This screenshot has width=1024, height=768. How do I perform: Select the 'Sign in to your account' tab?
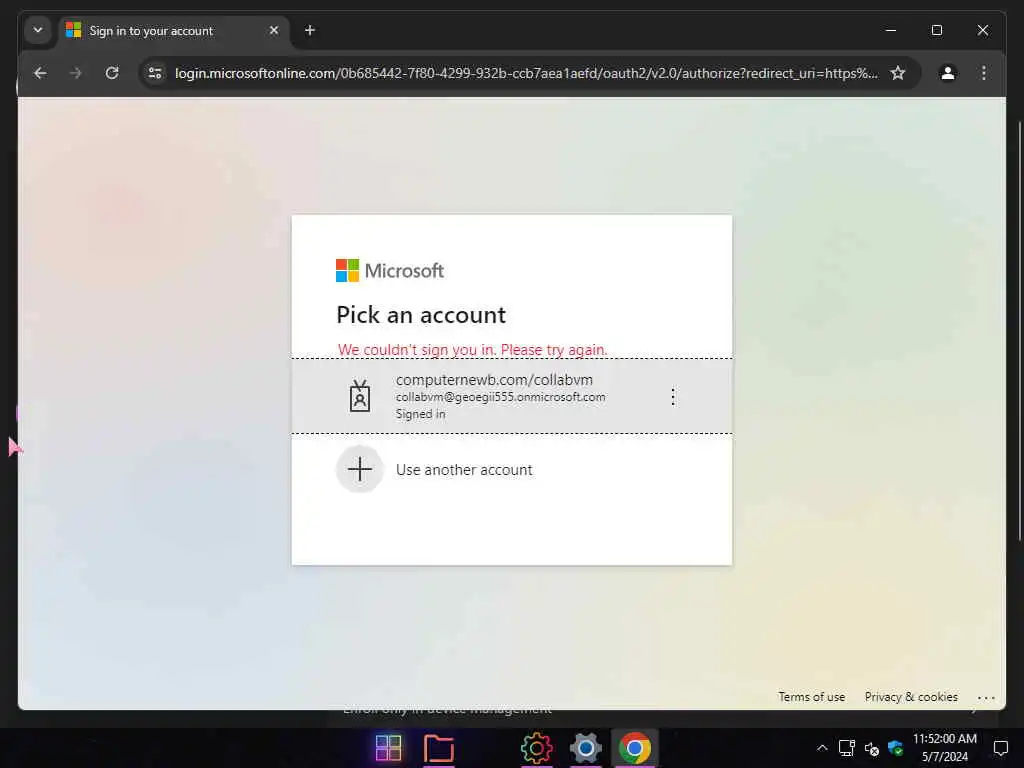(174, 31)
